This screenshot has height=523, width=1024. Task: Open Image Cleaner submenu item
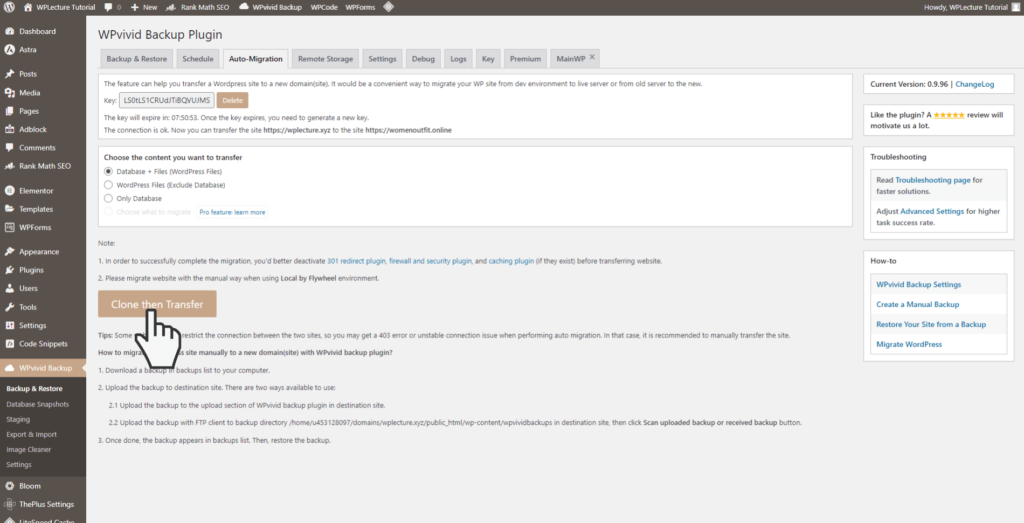click(x=29, y=449)
